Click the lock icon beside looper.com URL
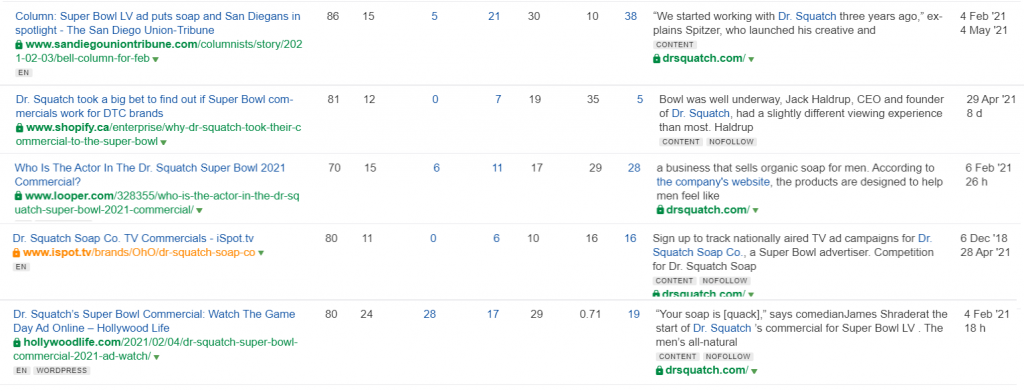This screenshot has height=391, width=1024. (x=18, y=196)
